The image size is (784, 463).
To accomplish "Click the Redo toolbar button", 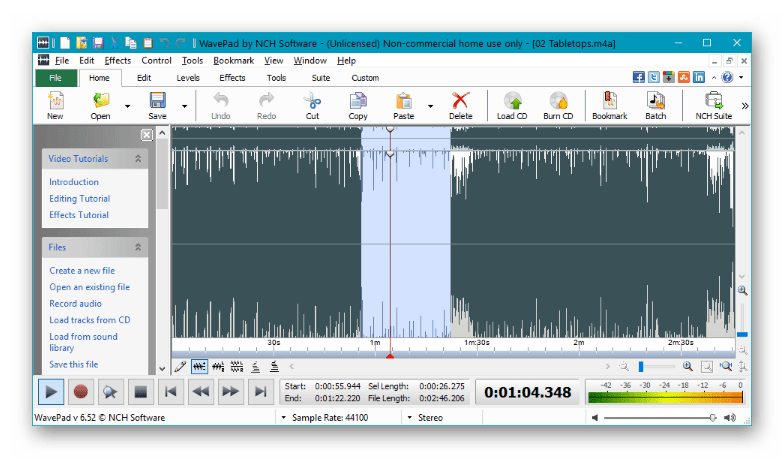I will point(266,106).
